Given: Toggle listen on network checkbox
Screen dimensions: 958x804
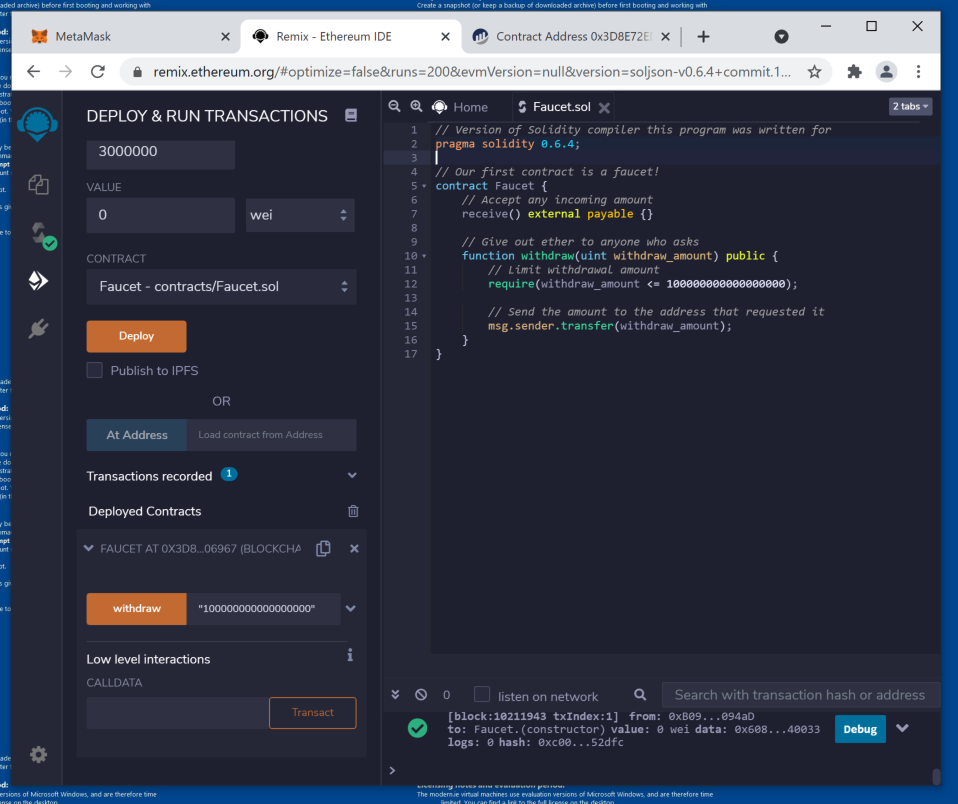Looking at the screenshot, I should point(482,695).
